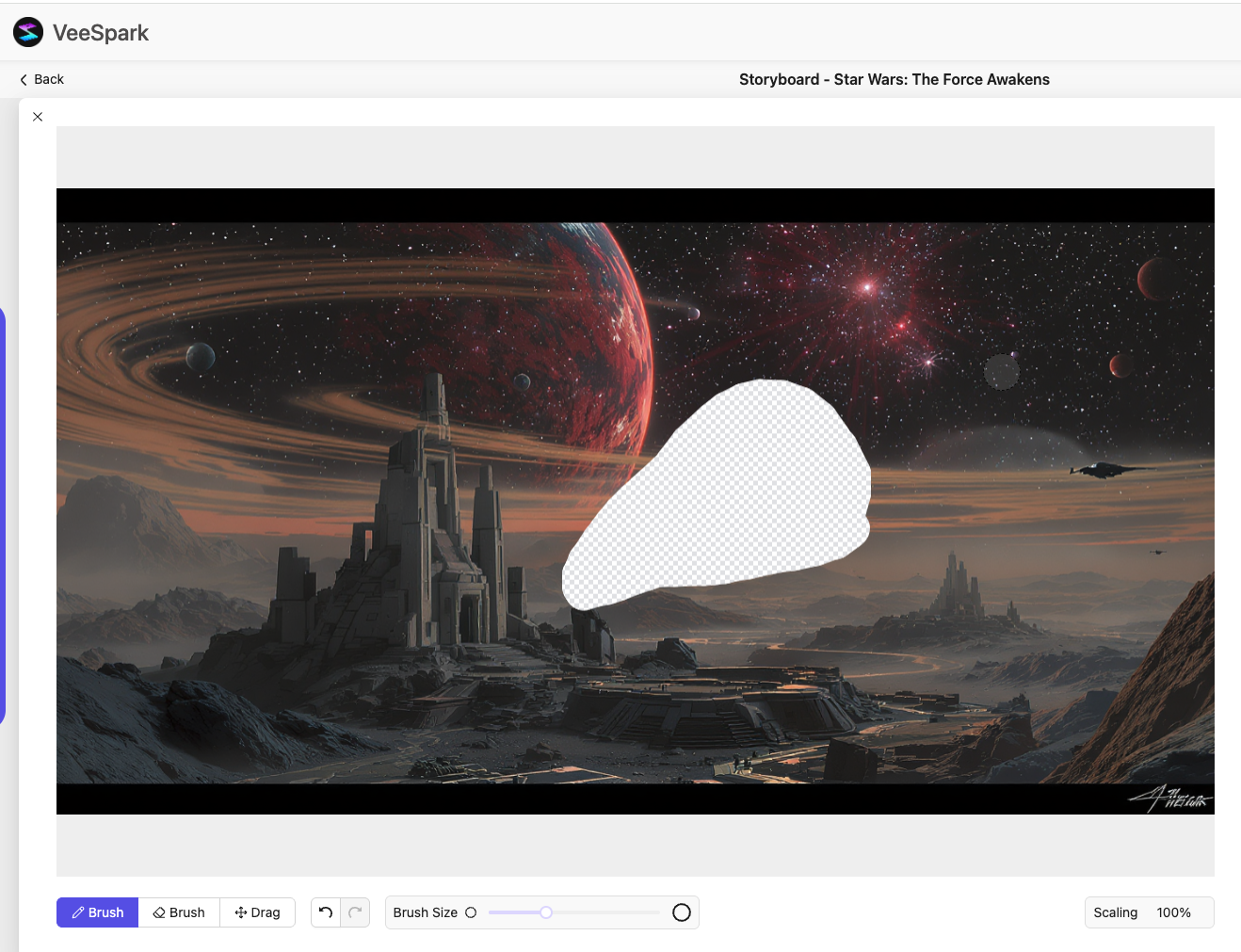Click the purple sidebar handle at left edge
1241x952 pixels.
click(3, 516)
